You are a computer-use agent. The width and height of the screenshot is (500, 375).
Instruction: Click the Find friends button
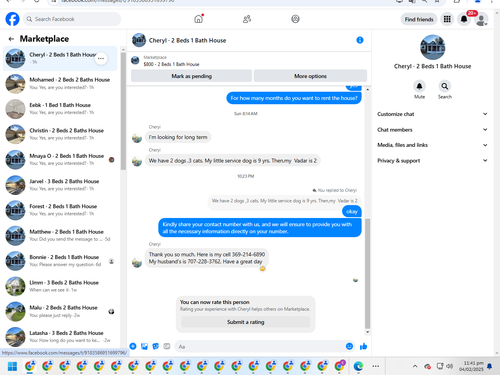tap(419, 19)
